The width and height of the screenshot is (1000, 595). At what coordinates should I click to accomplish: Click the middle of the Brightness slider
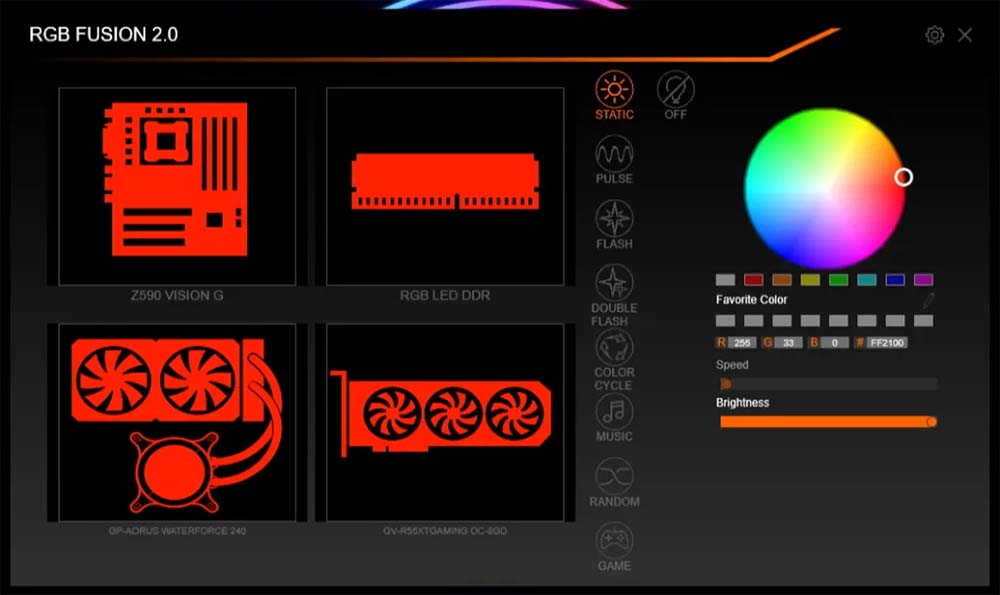tap(828, 422)
